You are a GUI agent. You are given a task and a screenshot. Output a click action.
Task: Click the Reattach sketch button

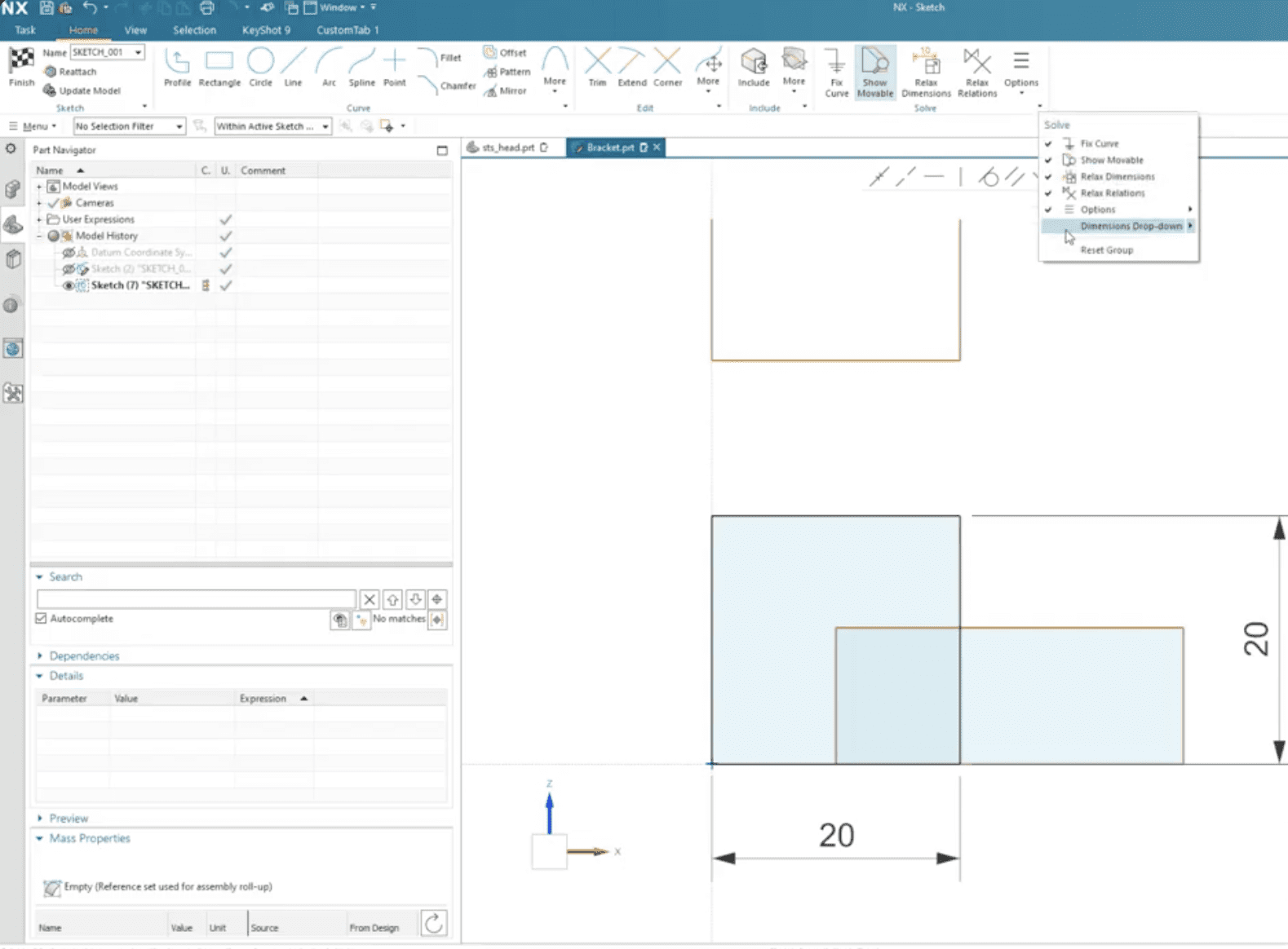click(70, 72)
